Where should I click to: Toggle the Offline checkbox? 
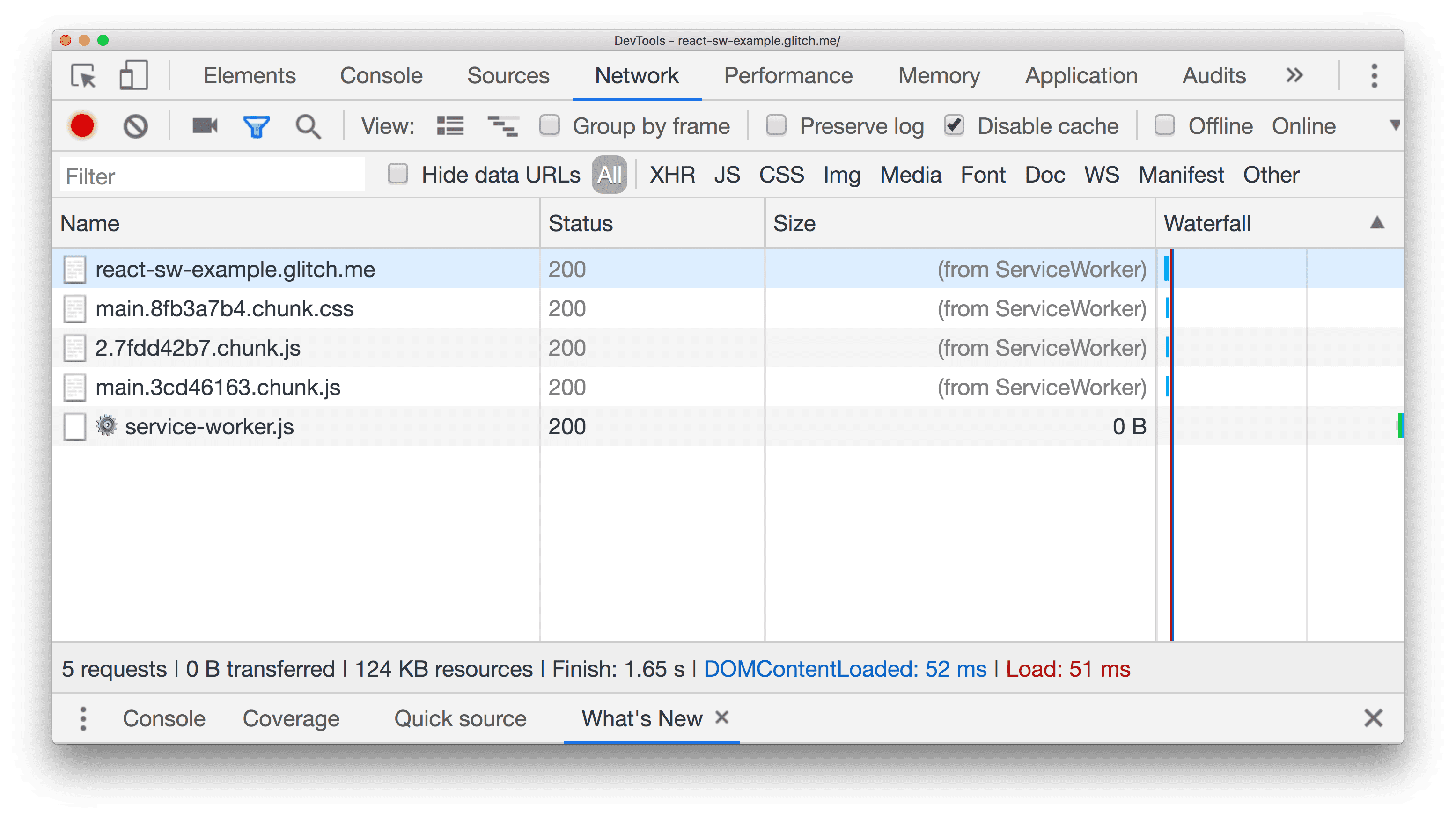(1164, 126)
